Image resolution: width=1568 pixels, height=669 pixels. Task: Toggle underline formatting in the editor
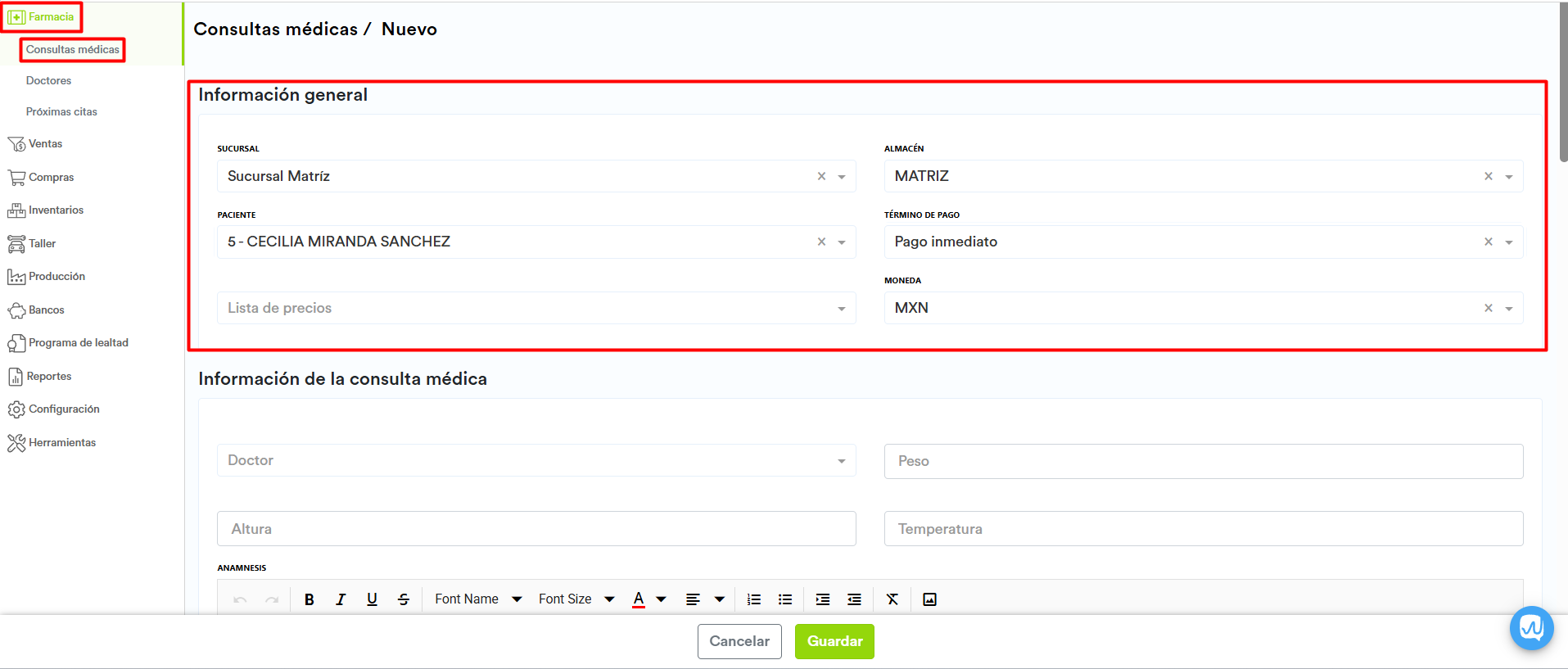372,599
